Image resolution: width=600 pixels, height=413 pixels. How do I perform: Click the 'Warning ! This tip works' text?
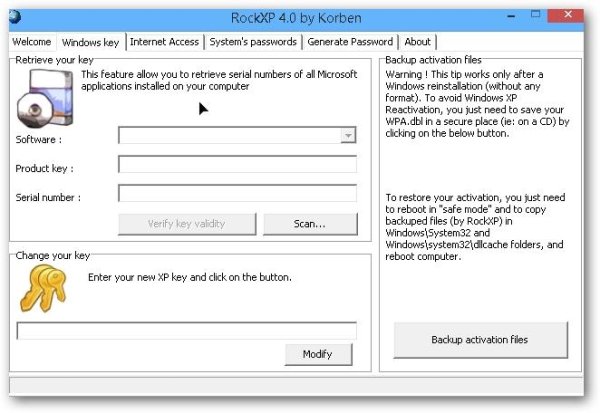coord(478,104)
